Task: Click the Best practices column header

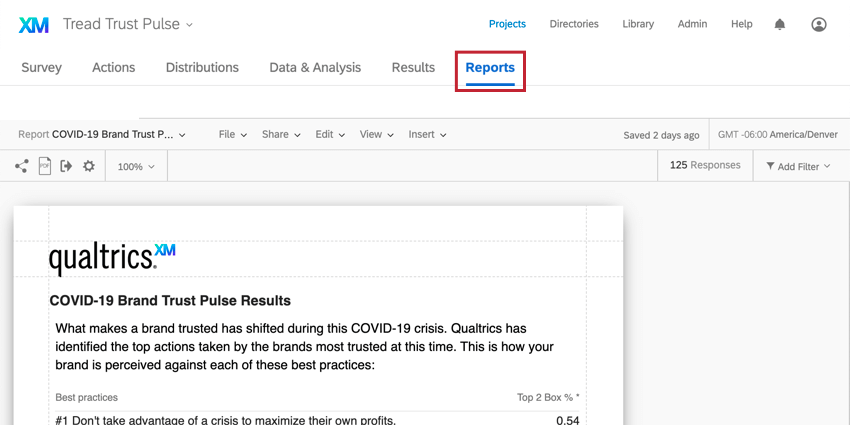Action: point(86,397)
